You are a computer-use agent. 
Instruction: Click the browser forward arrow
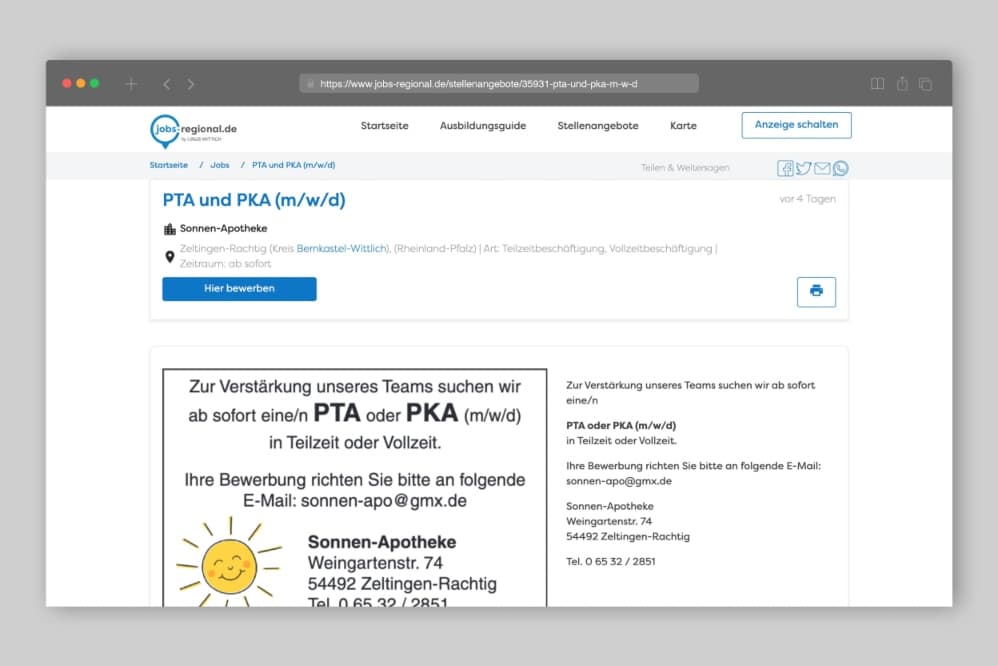(191, 84)
